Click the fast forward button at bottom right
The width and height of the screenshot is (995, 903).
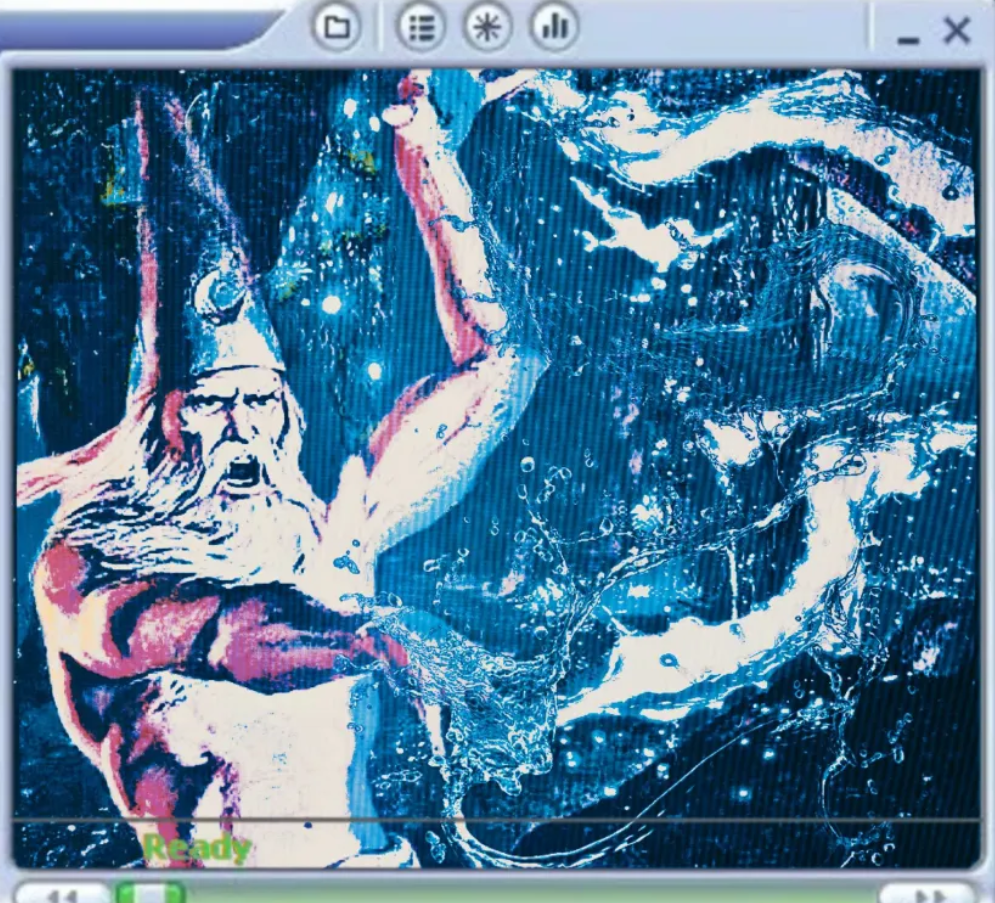click(927, 893)
